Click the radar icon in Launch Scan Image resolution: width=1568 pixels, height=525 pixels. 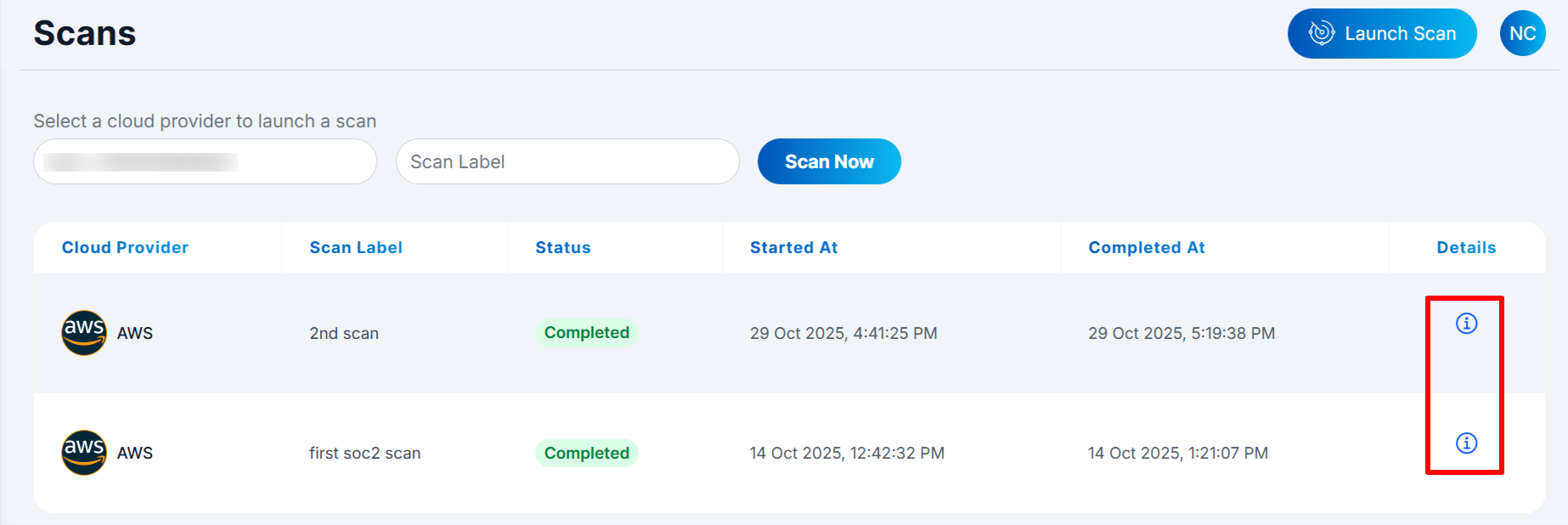click(x=1321, y=34)
